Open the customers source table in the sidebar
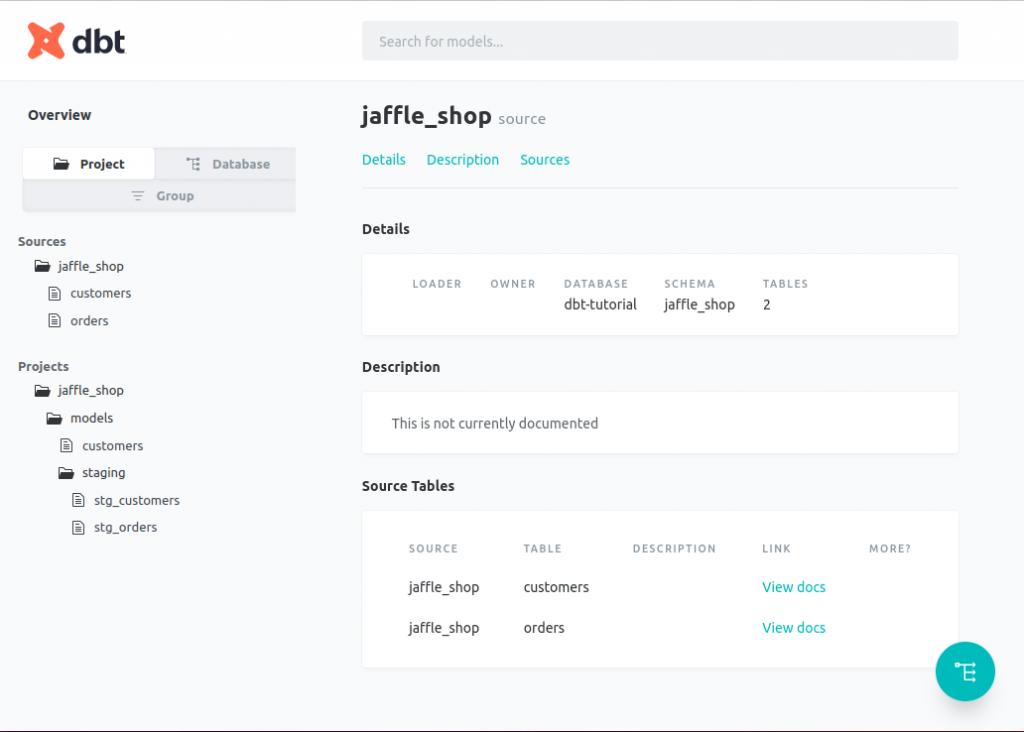This screenshot has width=1024, height=732. pos(101,293)
